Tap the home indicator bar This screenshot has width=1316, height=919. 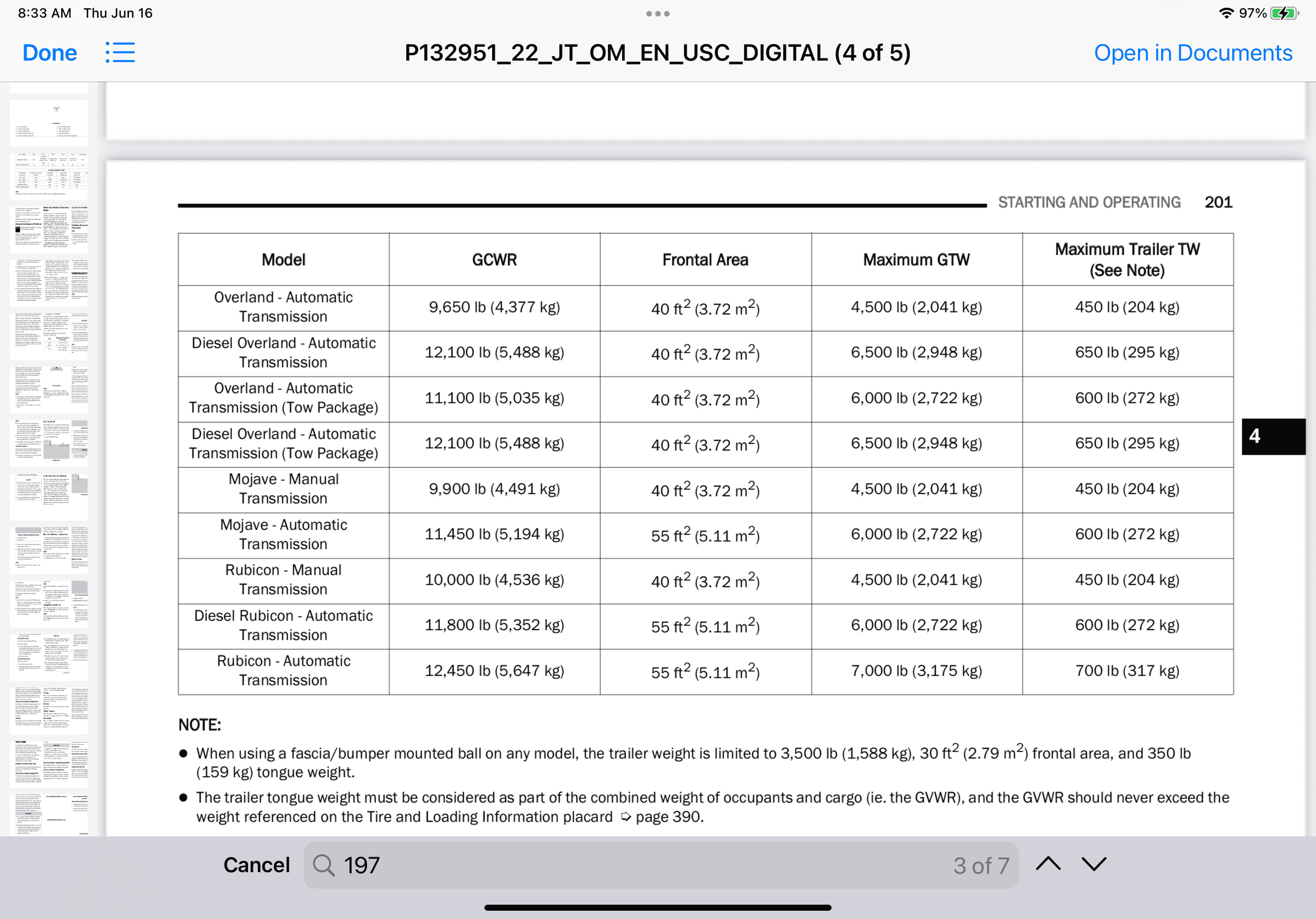tap(658, 907)
